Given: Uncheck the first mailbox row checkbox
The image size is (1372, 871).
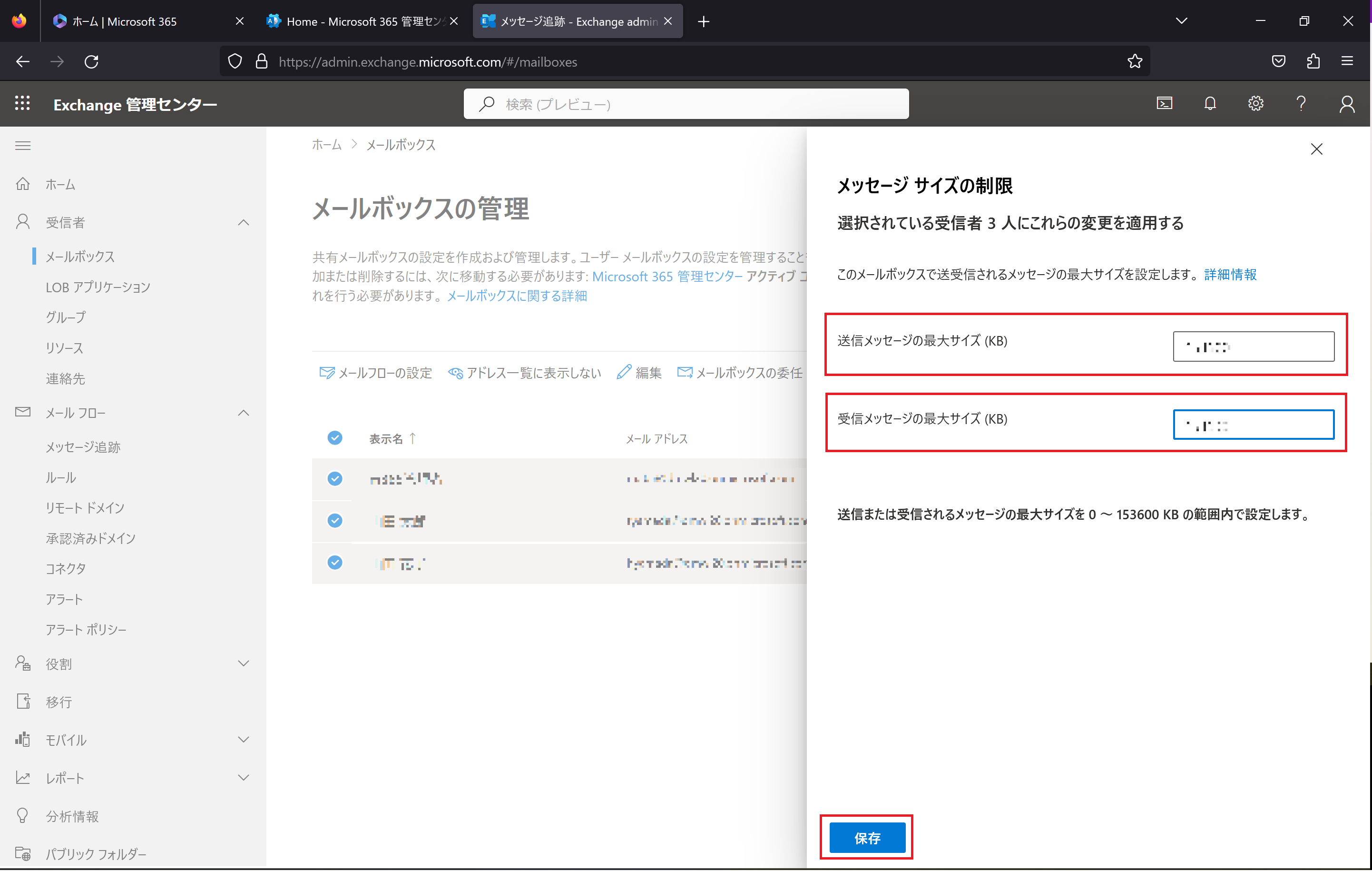Looking at the screenshot, I should (x=335, y=478).
